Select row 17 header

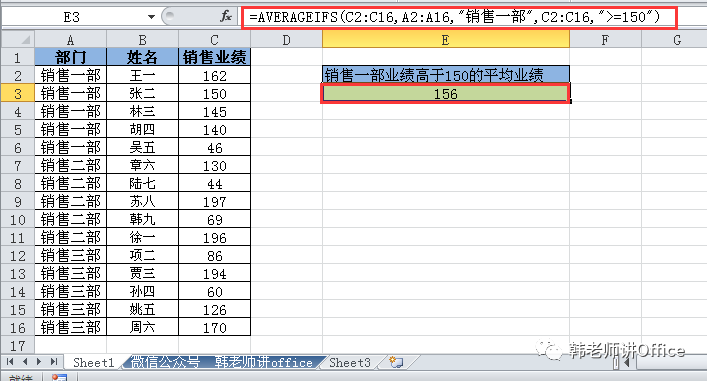(x=18, y=345)
